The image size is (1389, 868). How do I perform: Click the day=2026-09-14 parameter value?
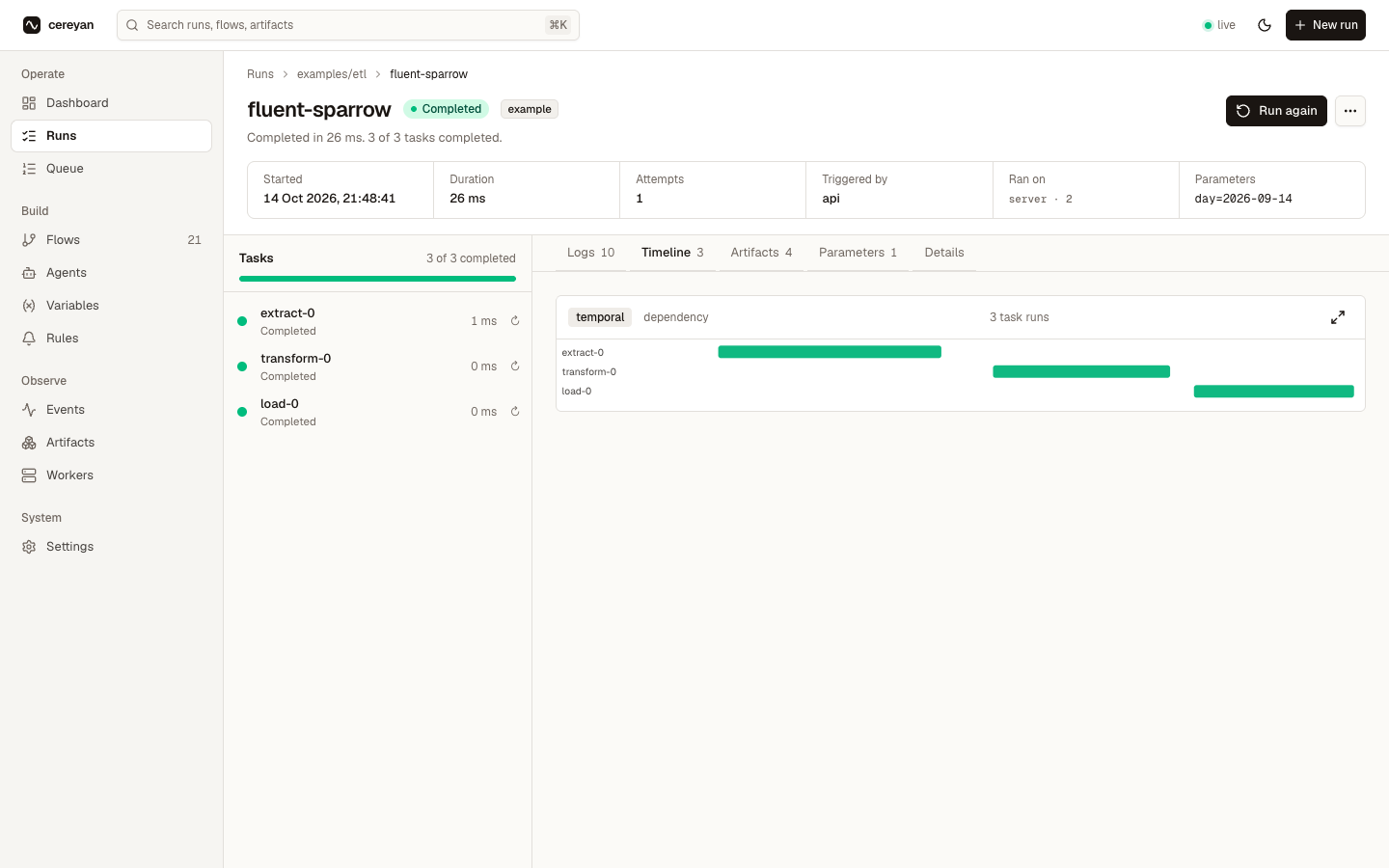(x=1243, y=199)
